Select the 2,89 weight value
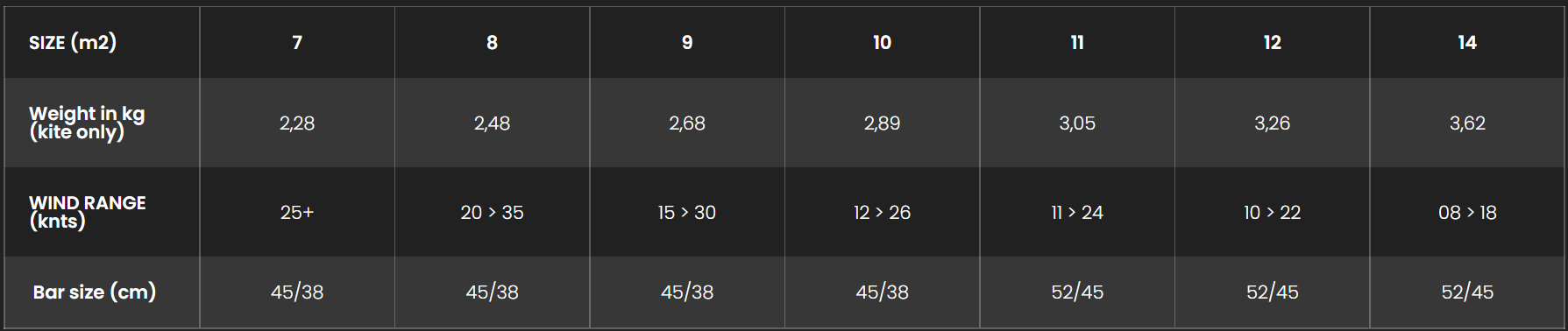Screen dimensions: 1568x331 pyautogui.click(x=882, y=123)
